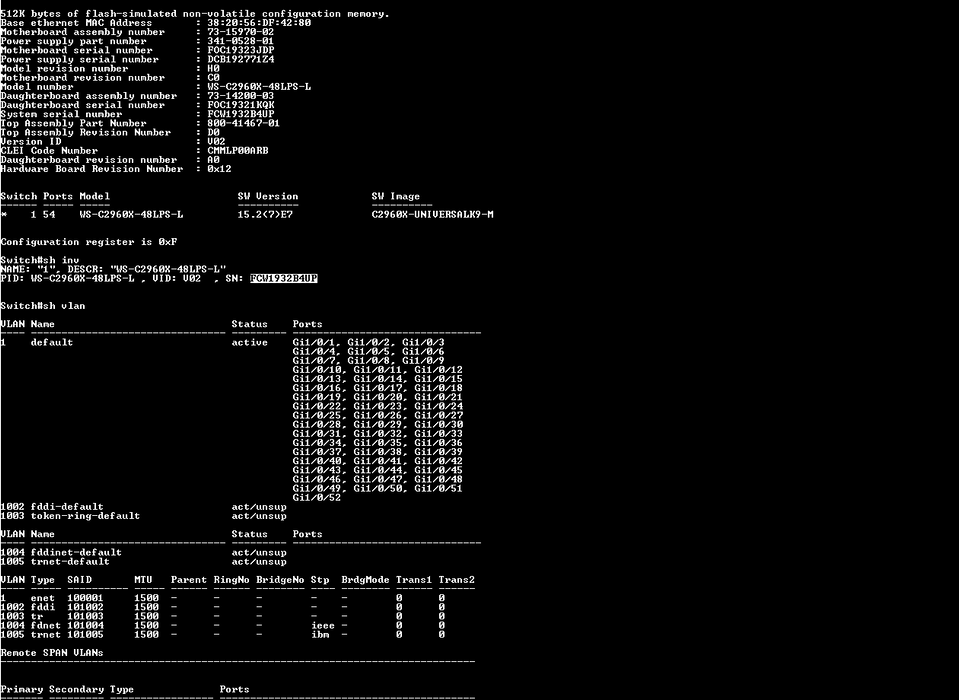The height and width of the screenshot is (700, 959).
Task: Select daughterboard serial number FOC19321KQK
Action: click(x=240, y=105)
